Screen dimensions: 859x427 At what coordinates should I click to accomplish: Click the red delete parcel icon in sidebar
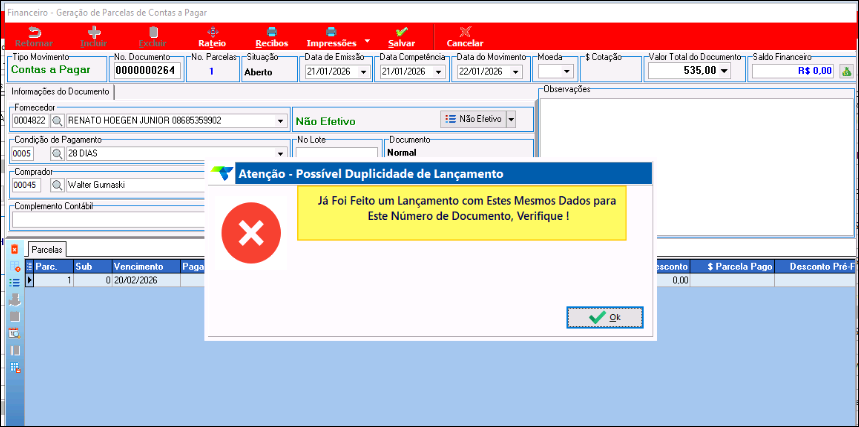pos(15,249)
